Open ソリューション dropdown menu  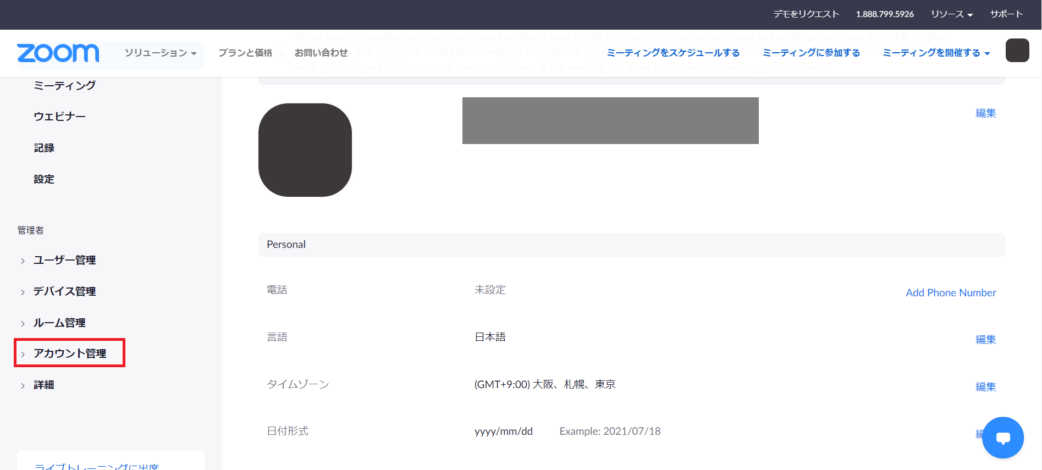click(160, 52)
